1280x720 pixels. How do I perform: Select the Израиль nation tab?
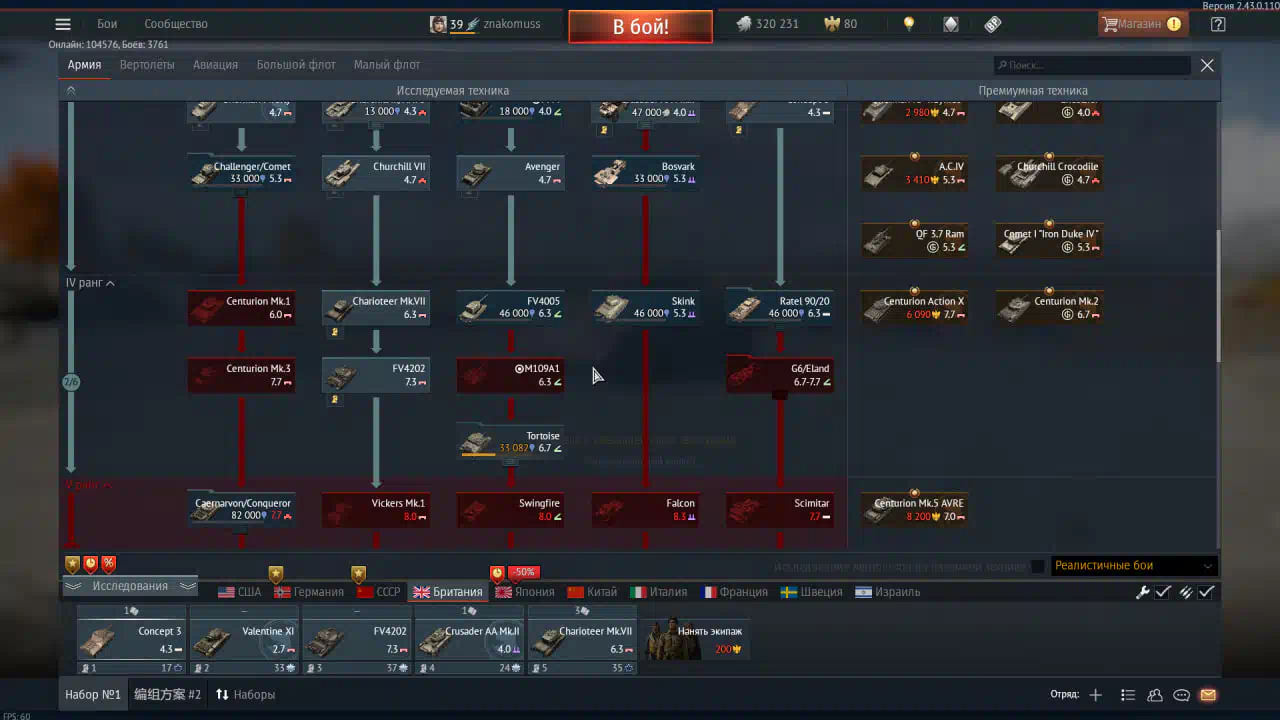(887, 592)
